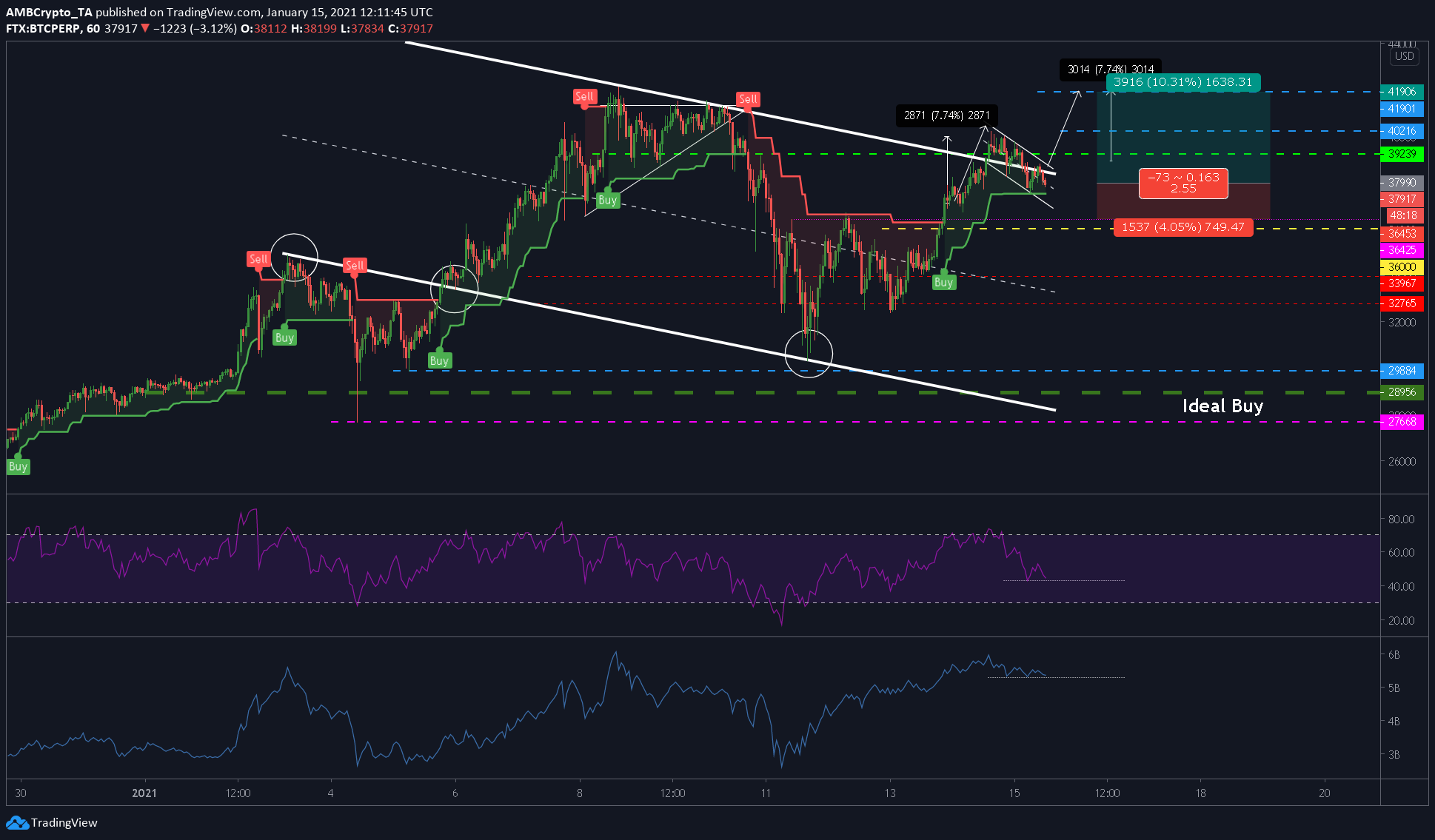Click the Buy signal at chart's far-left start

pyautogui.click(x=18, y=466)
